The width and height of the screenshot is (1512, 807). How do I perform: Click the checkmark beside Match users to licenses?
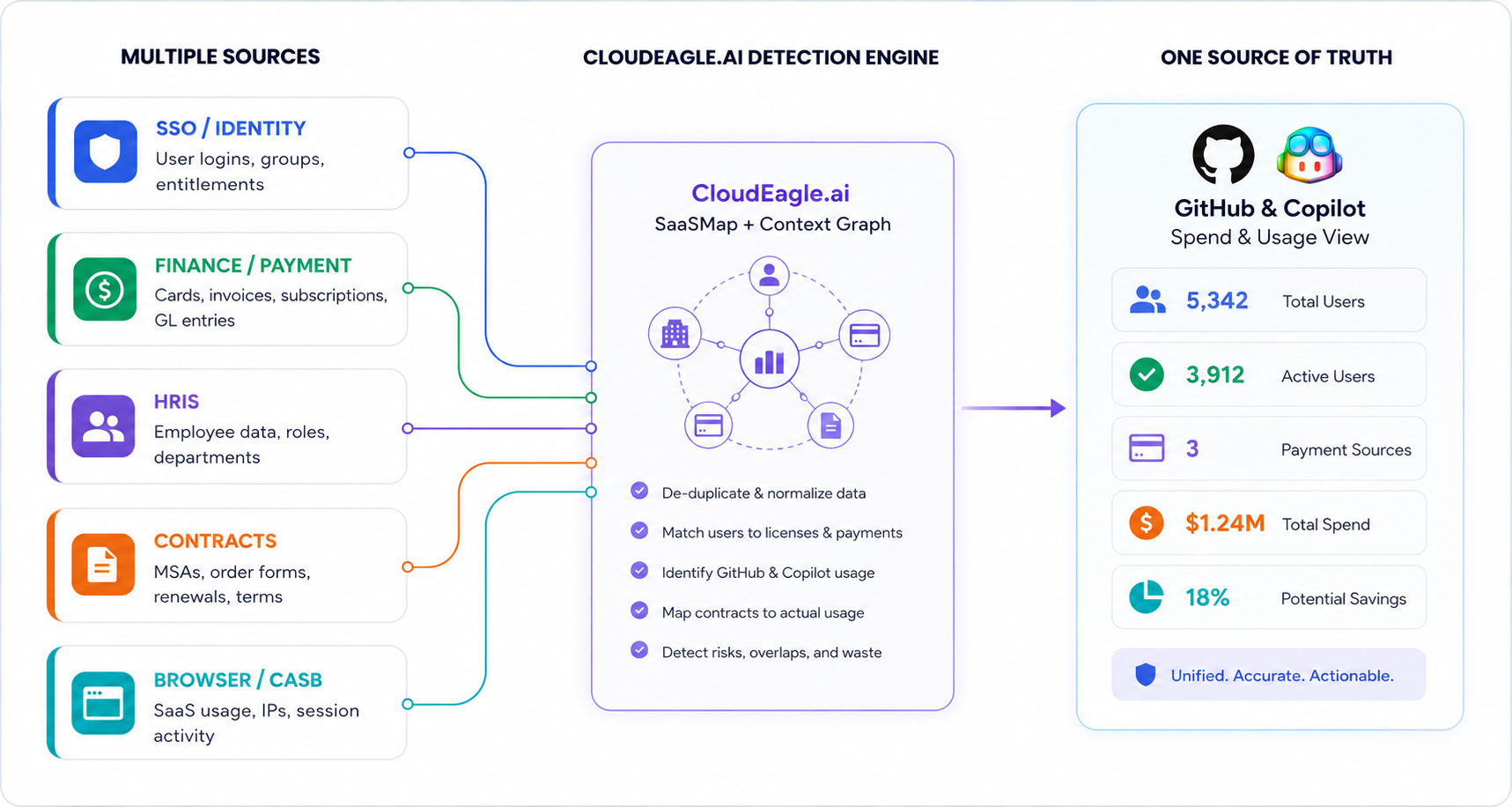[639, 530]
